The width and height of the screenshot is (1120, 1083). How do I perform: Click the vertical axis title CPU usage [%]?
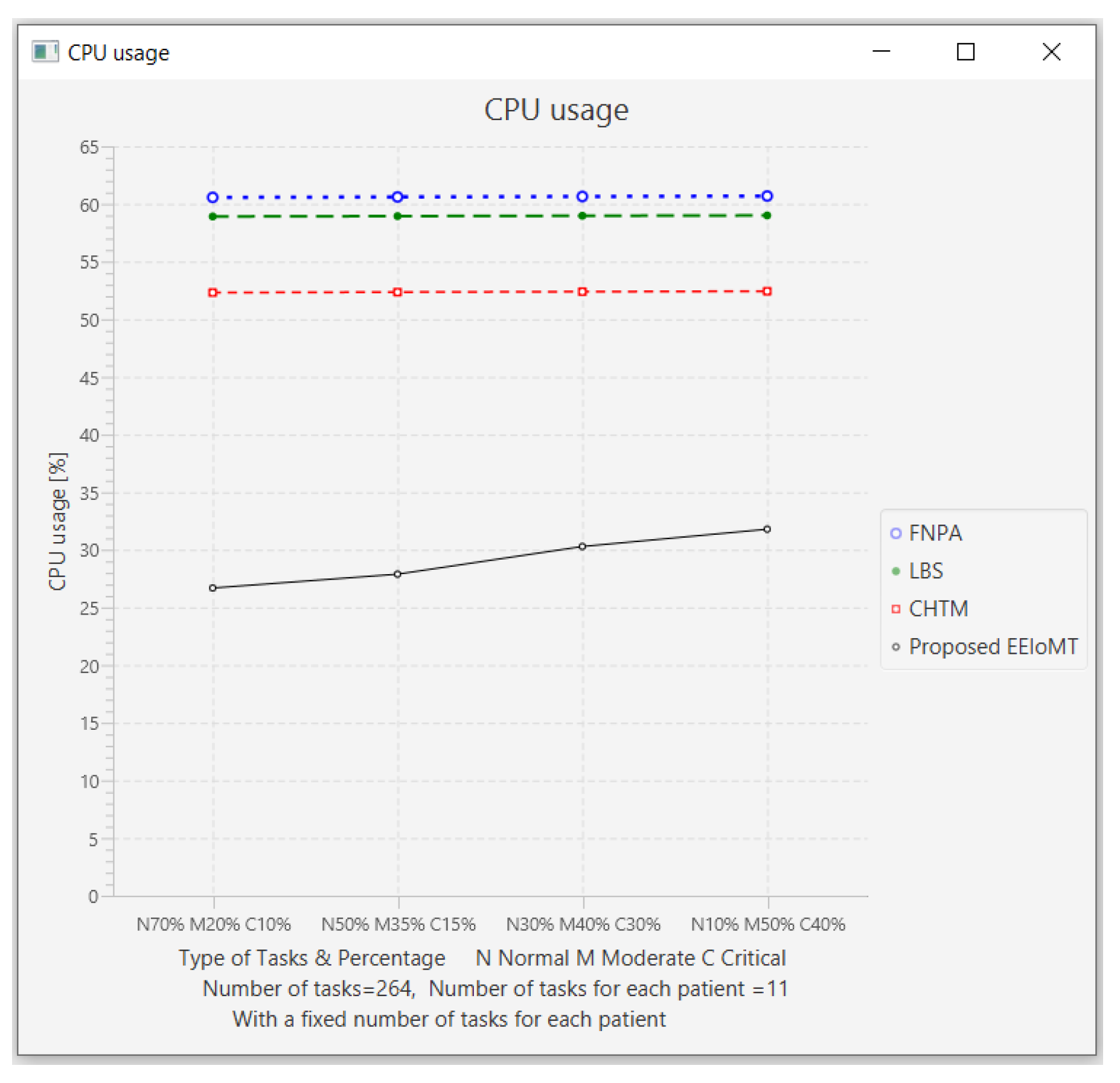(x=57, y=521)
